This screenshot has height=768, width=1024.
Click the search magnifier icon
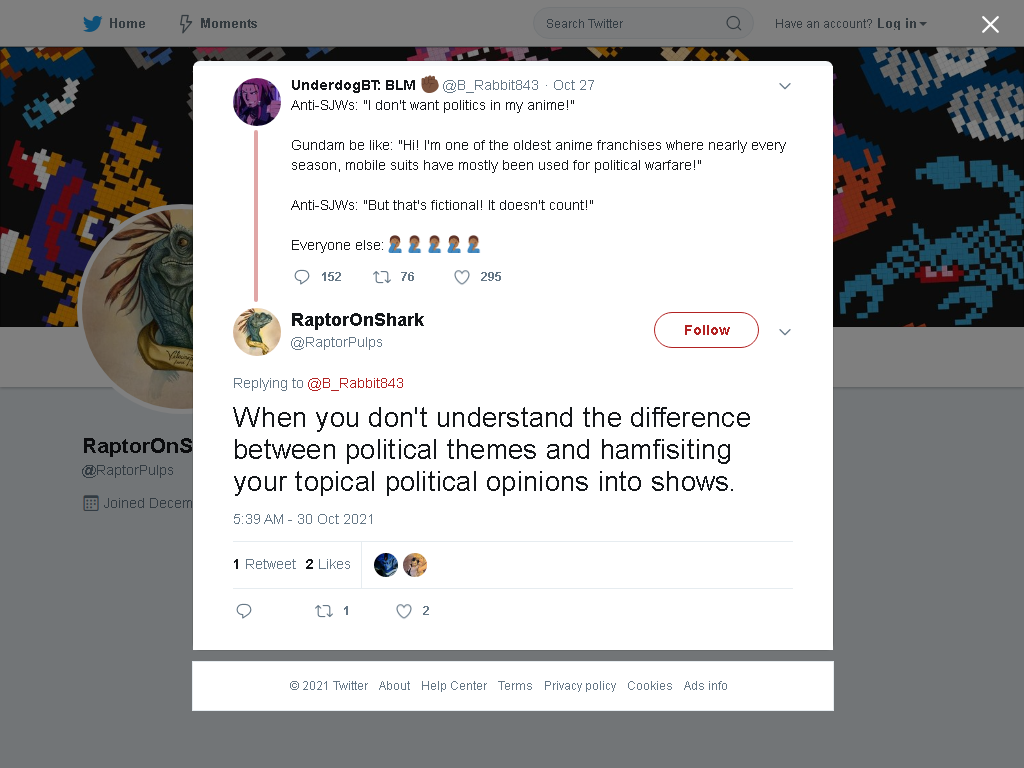tap(733, 24)
